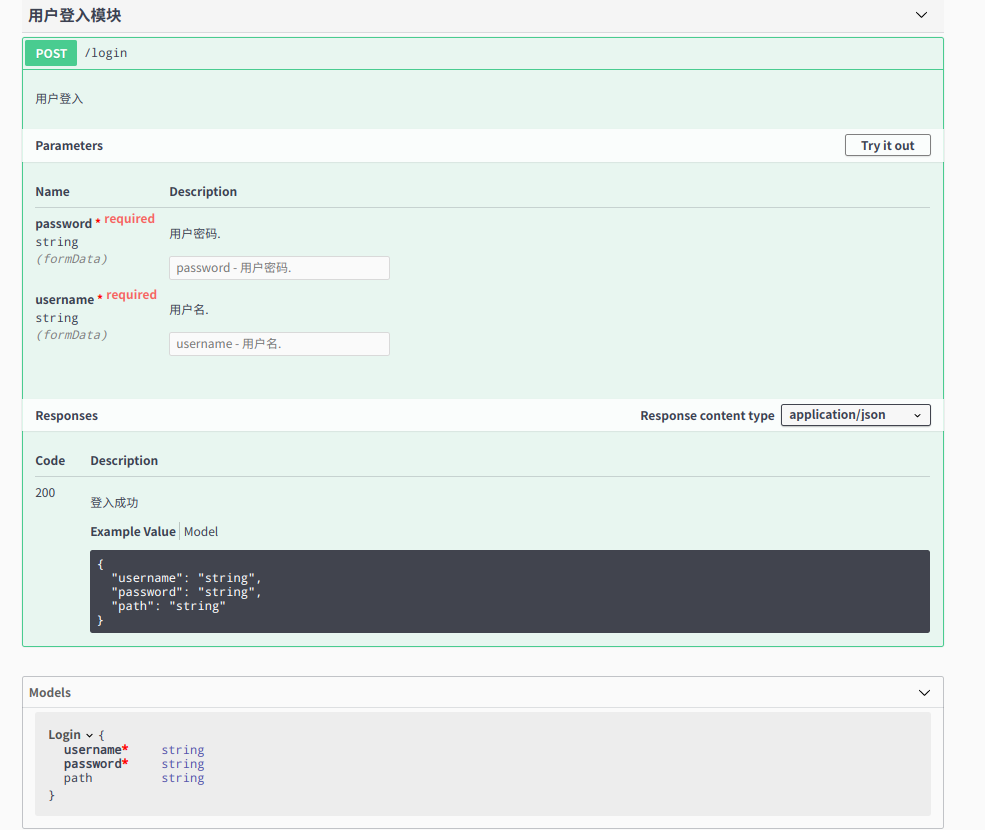Open the Response content type dropdown
Image resolution: width=985 pixels, height=830 pixels.
coord(855,414)
